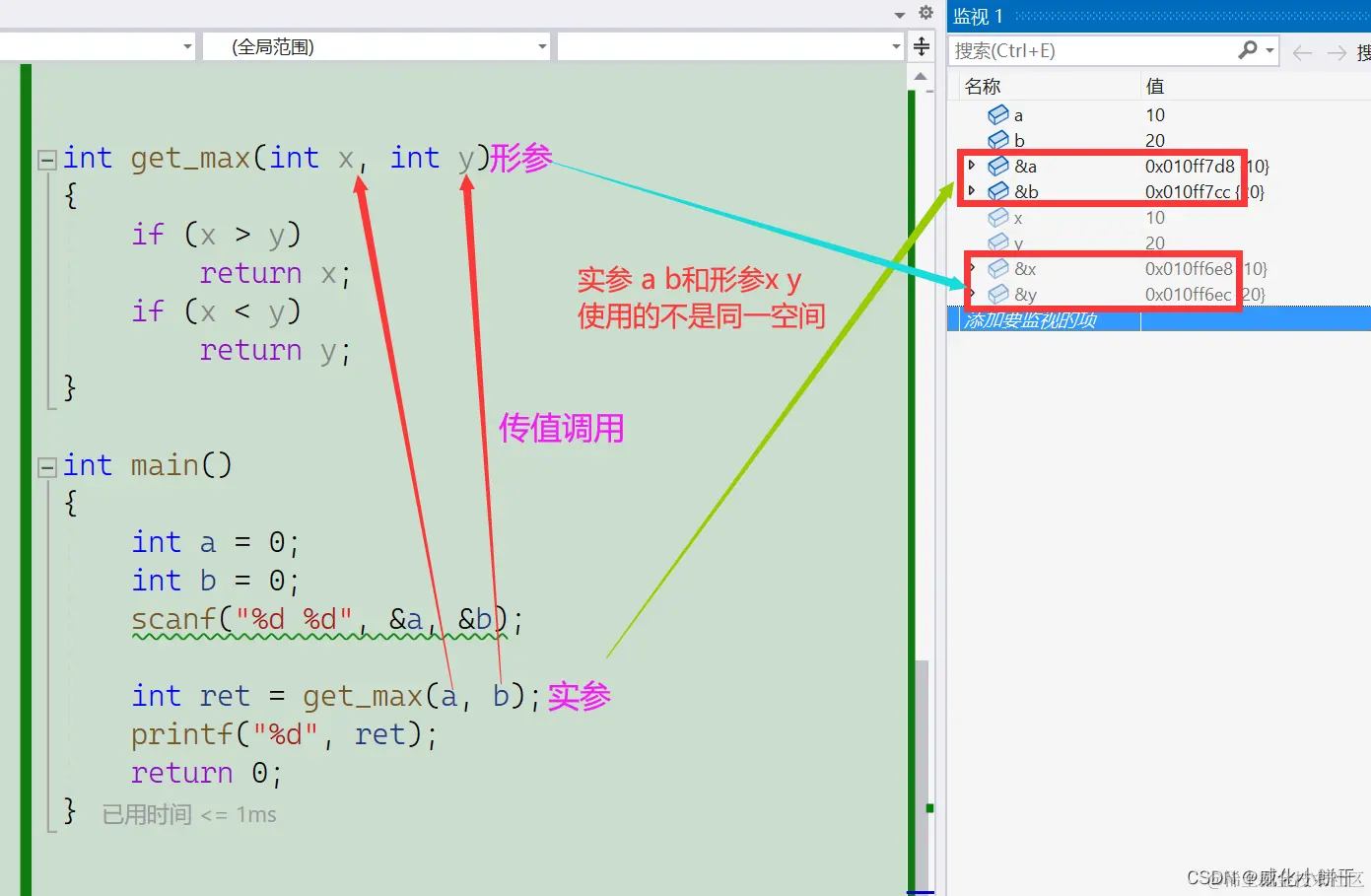Click the 监视 1 panel title

click(978, 16)
